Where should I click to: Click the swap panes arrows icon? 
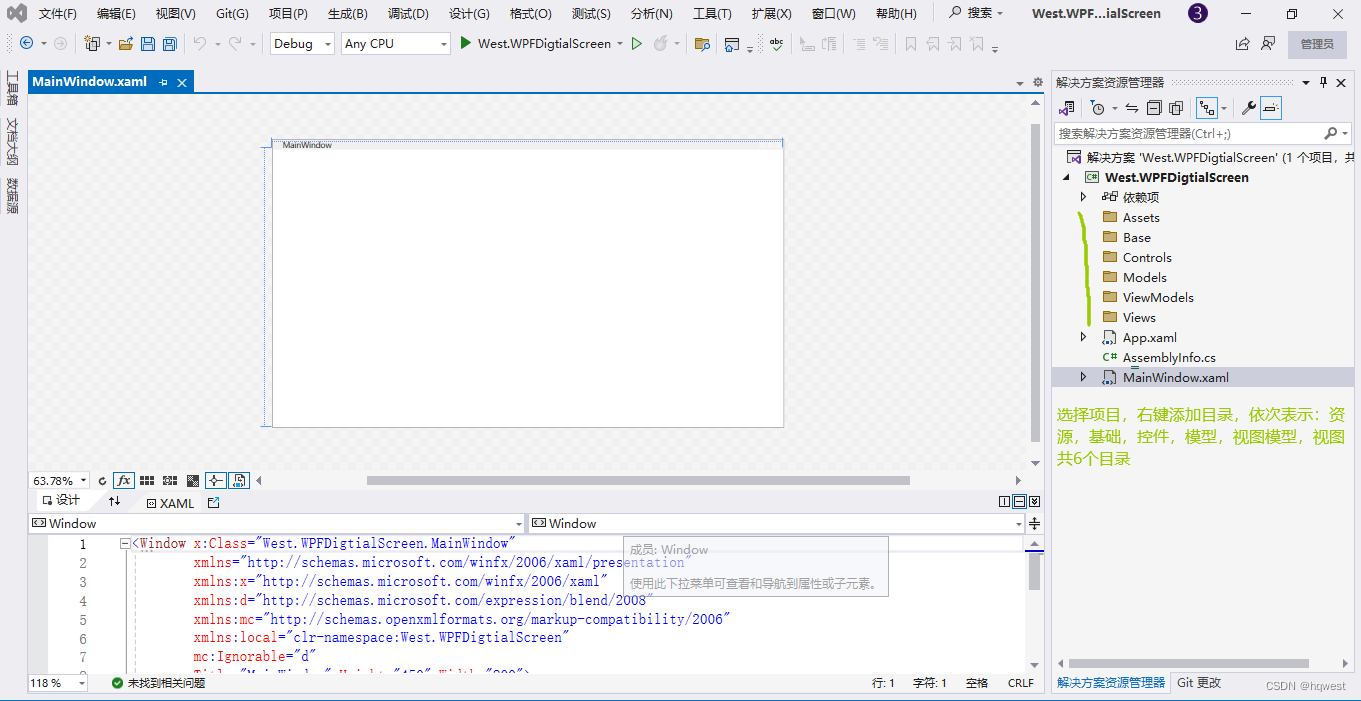click(x=114, y=502)
